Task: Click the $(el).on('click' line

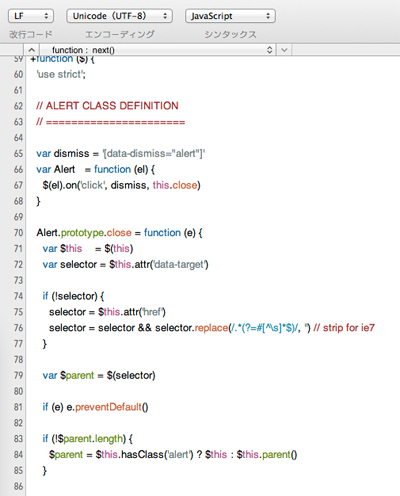Action: click(x=122, y=185)
